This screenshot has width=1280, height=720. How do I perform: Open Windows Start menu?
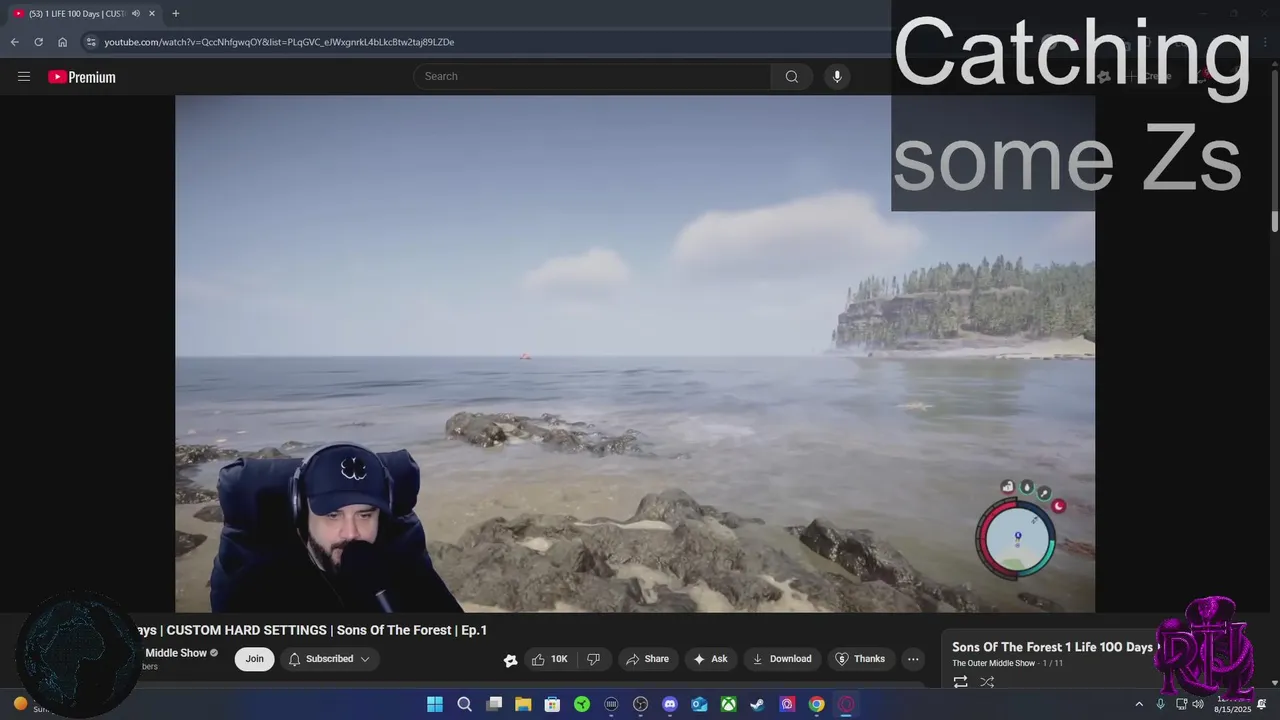point(435,704)
